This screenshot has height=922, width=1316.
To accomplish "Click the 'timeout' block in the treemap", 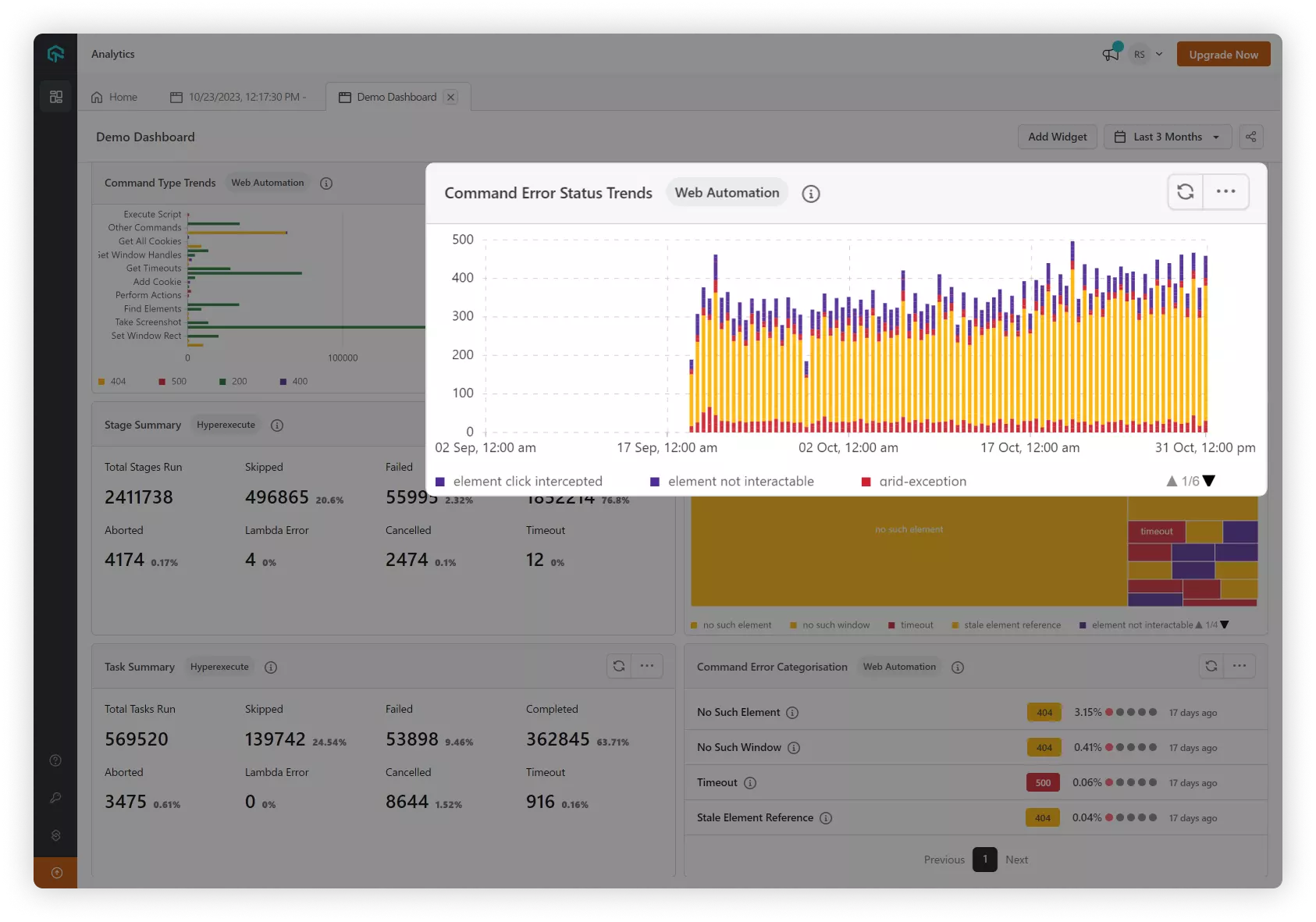I will [x=1156, y=532].
